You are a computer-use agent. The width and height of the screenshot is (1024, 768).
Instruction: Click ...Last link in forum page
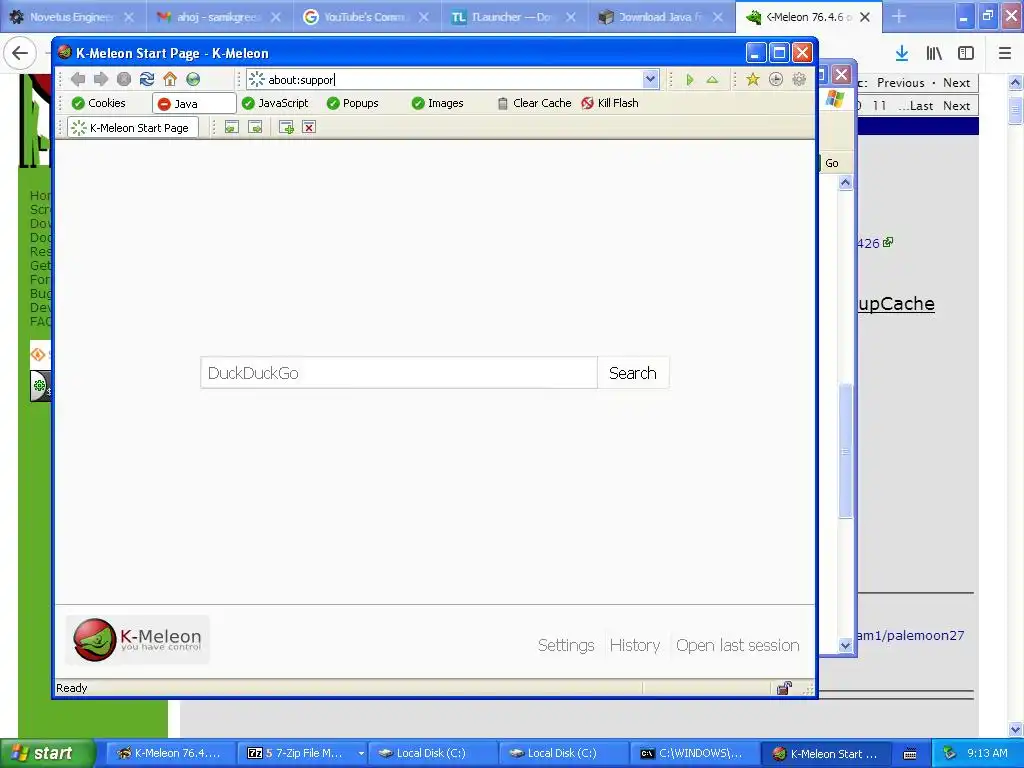coord(916,106)
